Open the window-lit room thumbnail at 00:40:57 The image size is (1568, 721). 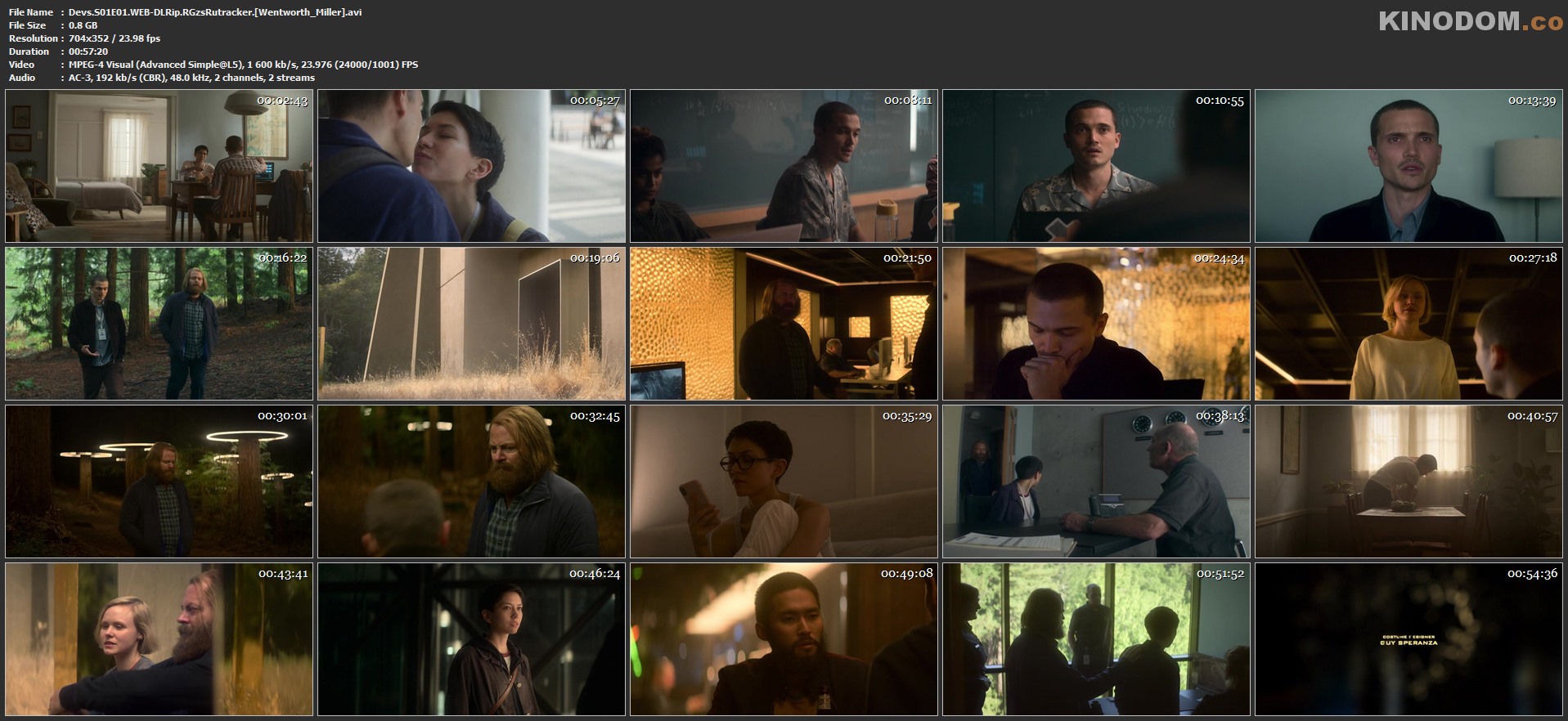[1409, 481]
